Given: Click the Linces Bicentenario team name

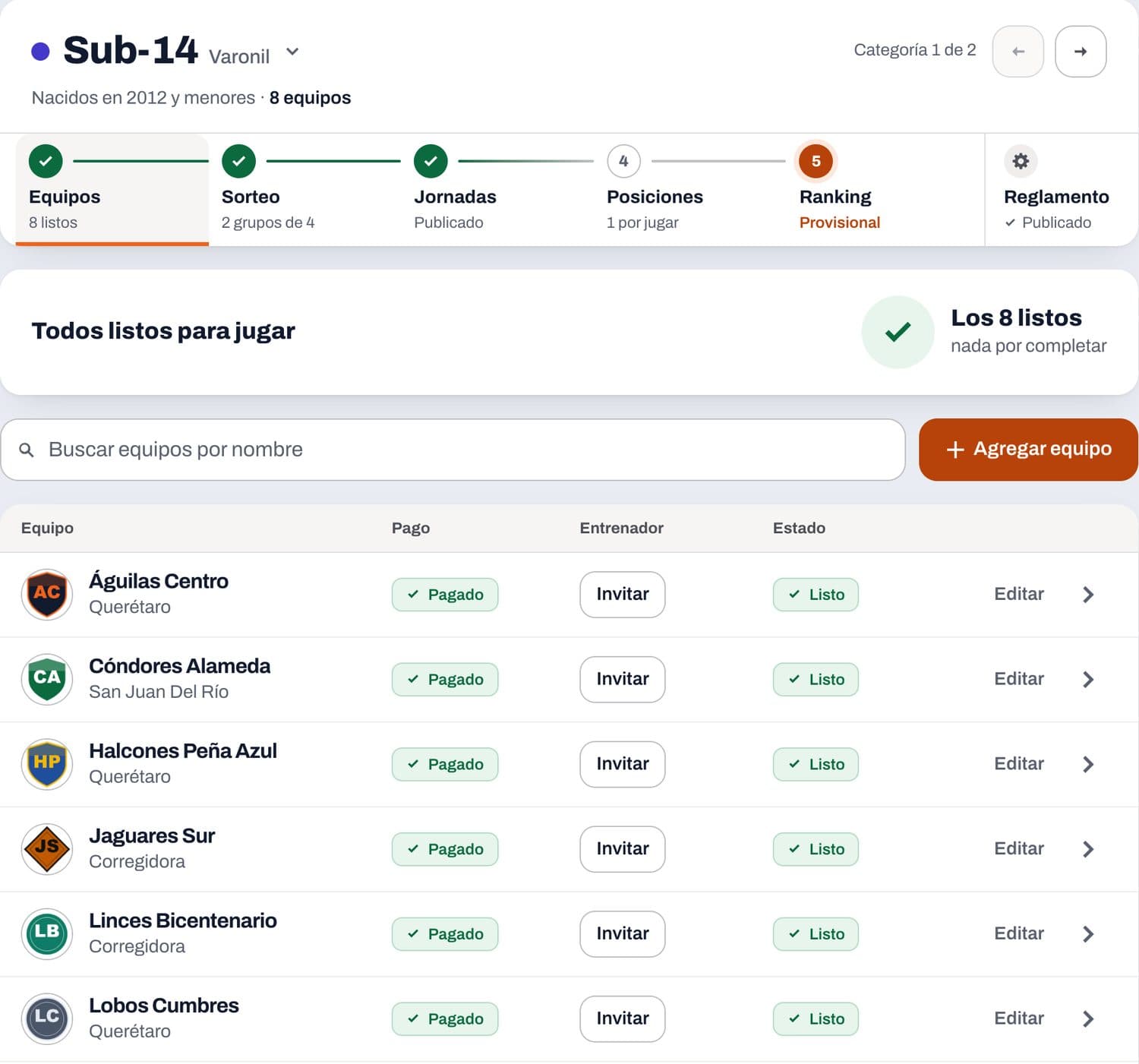Looking at the screenshot, I should [183, 920].
